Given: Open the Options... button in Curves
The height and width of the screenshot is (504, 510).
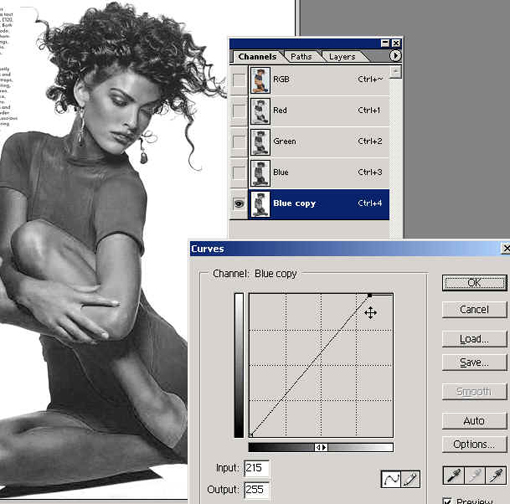Looking at the screenshot, I should (x=474, y=444).
